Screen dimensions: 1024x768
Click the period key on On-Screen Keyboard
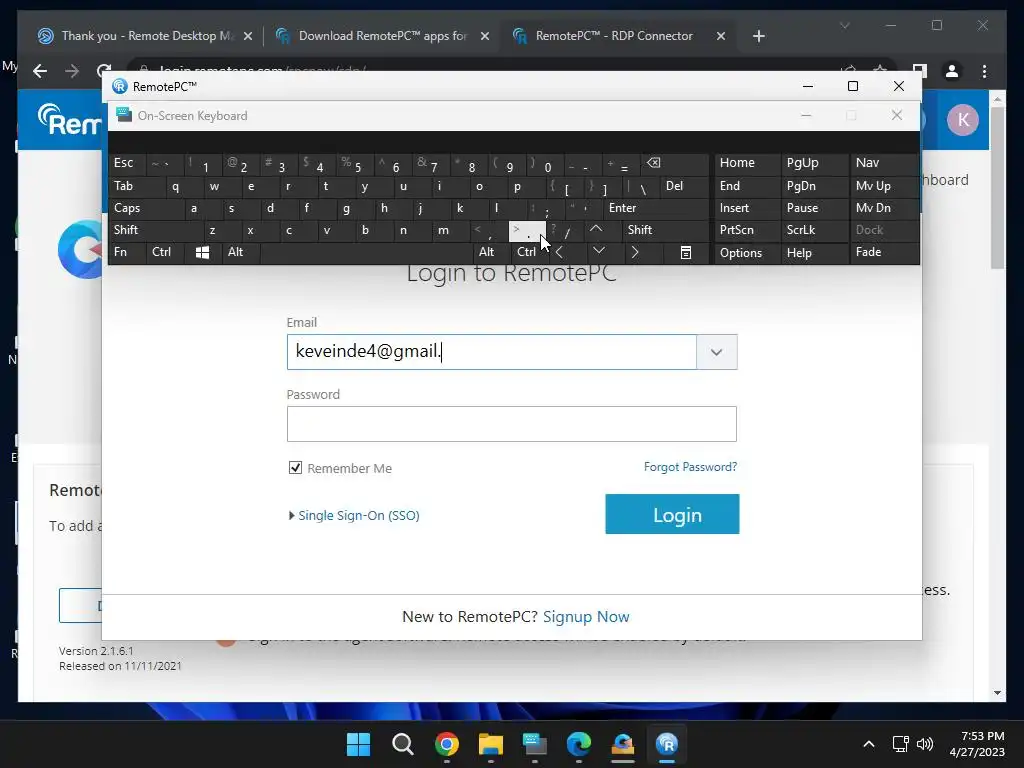tap(527, 231)
